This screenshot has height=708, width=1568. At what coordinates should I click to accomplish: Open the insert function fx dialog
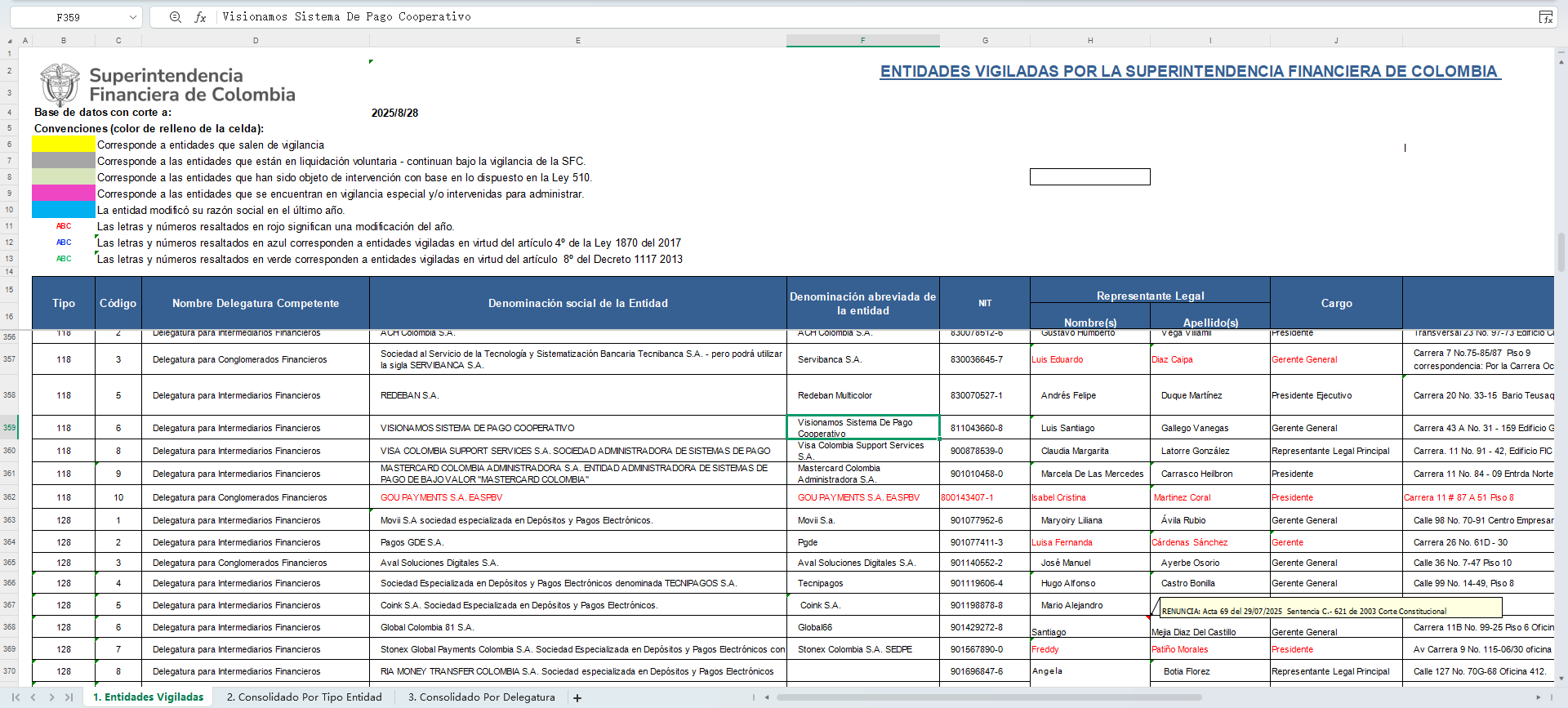(x=200, y=17)
